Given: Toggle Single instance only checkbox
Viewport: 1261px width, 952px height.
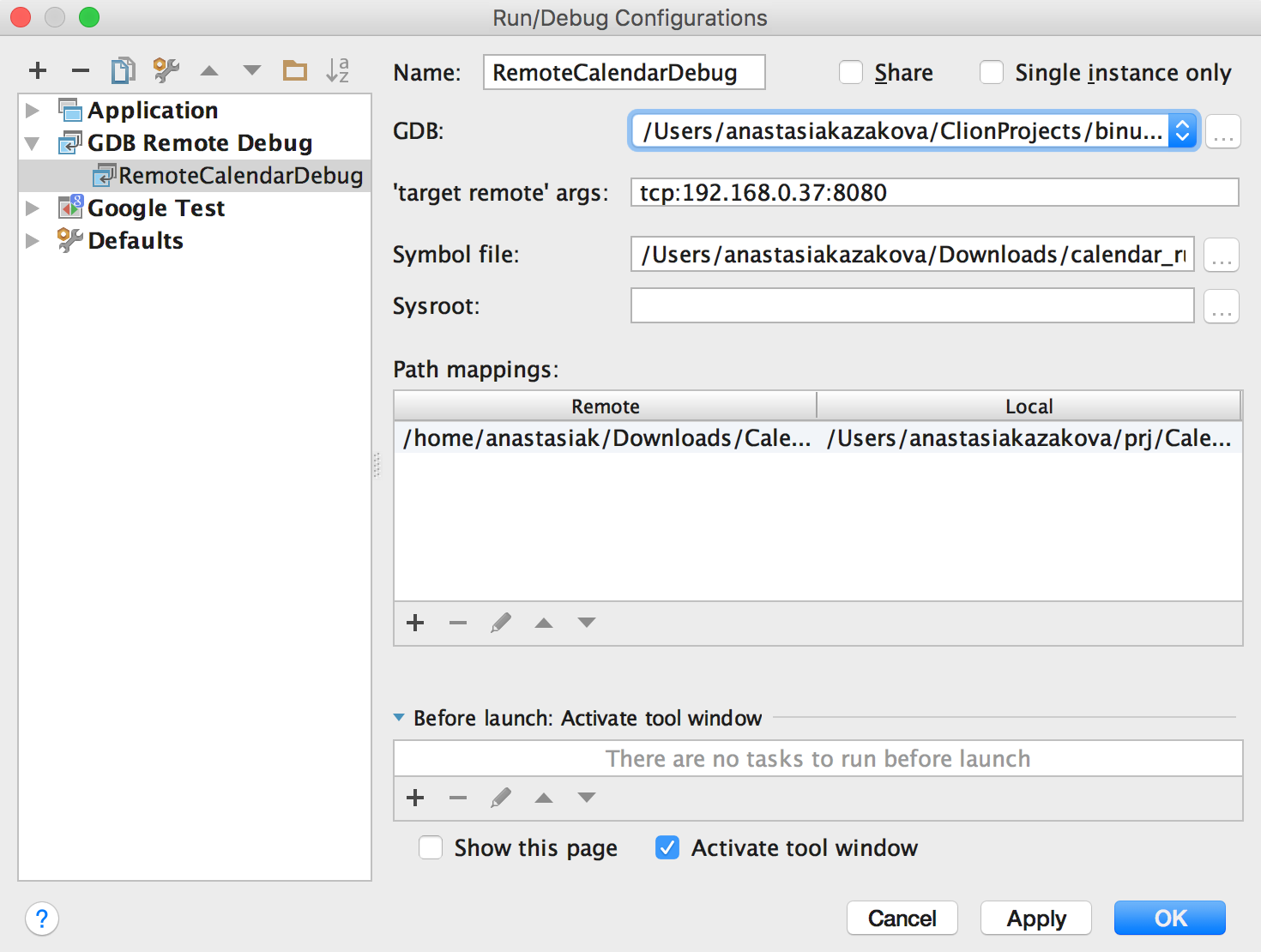Looking at the screenshot, I should pos(992,73).
